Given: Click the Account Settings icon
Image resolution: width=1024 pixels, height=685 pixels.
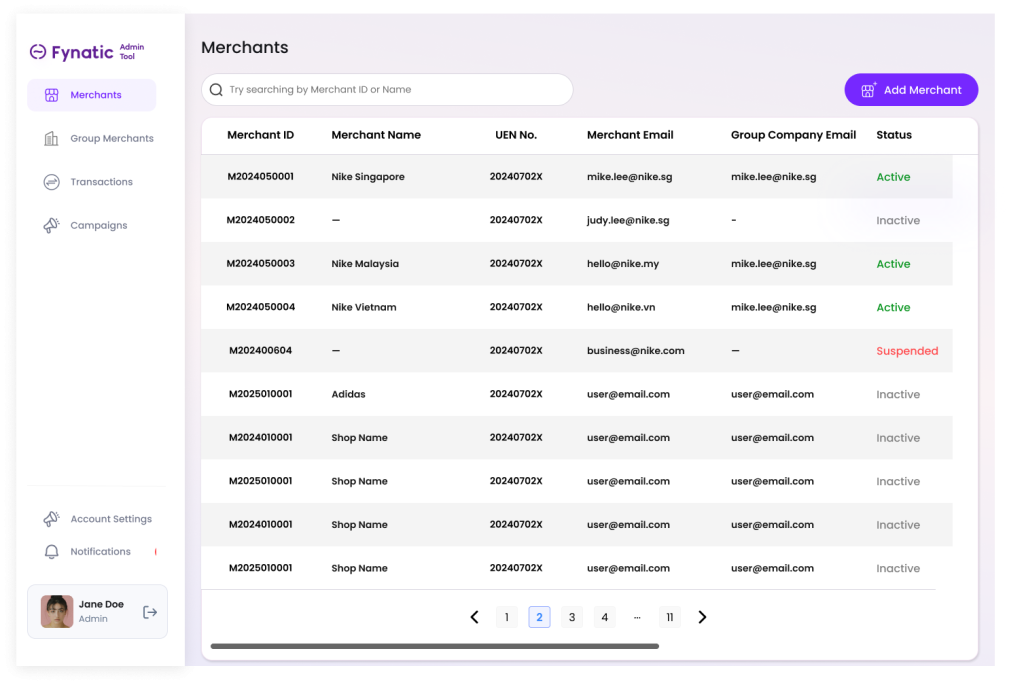Looking at the screenshot, I should [x=51, y=519].
